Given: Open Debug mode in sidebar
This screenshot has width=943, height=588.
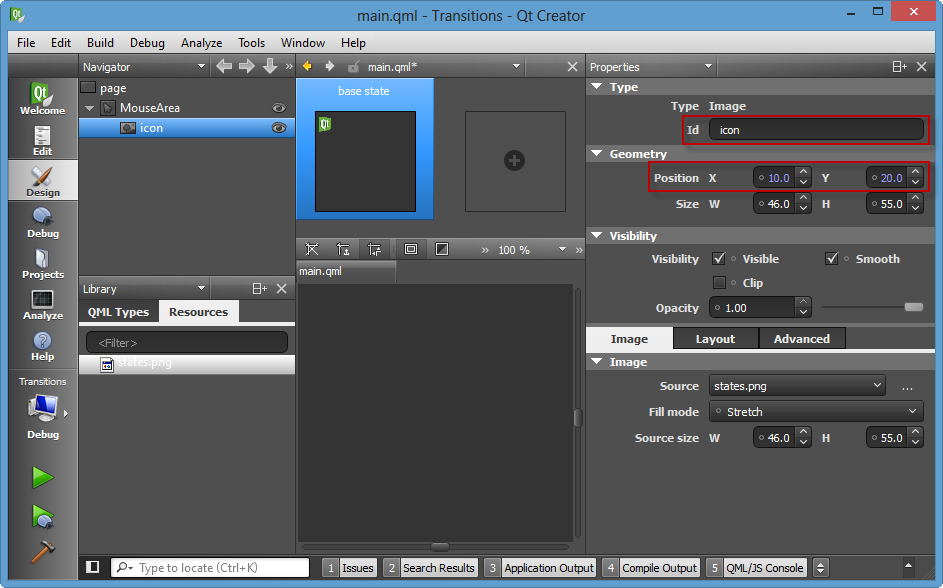Looking at the screenshot, I should (x=43, y=222).
